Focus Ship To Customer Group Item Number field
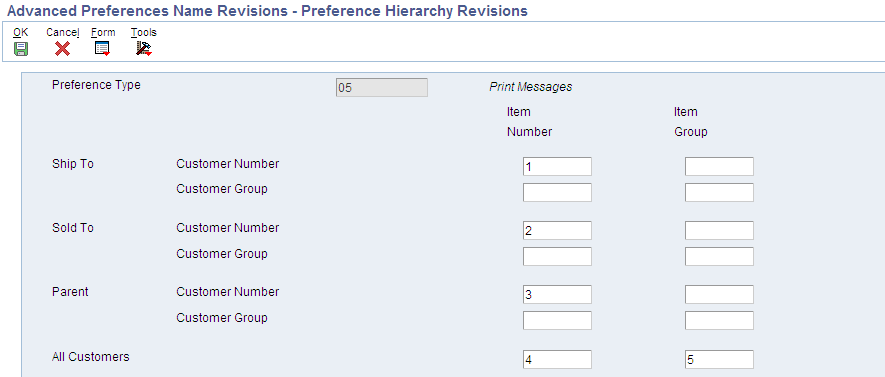 [558, 192]
